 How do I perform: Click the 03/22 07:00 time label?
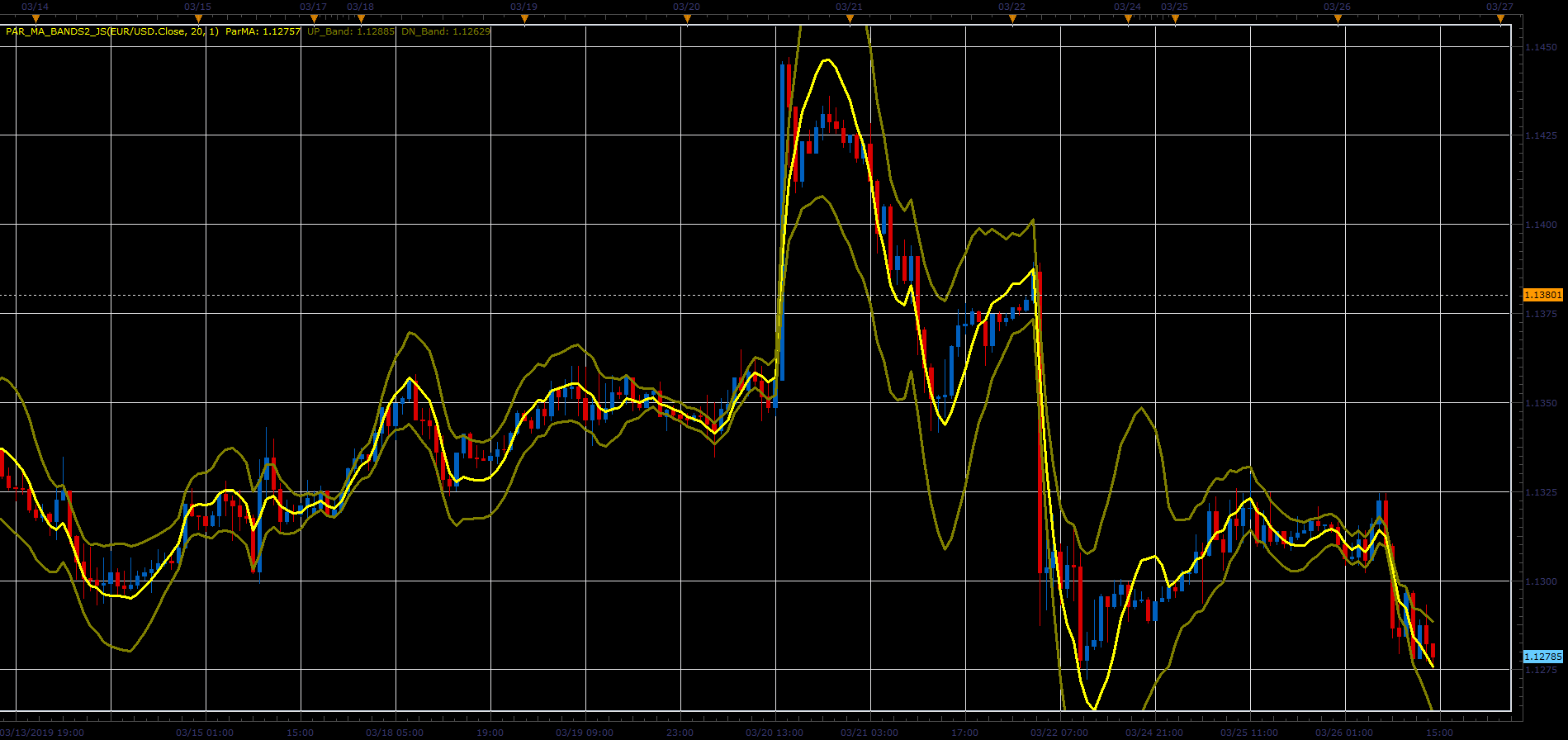[1059, 733]
